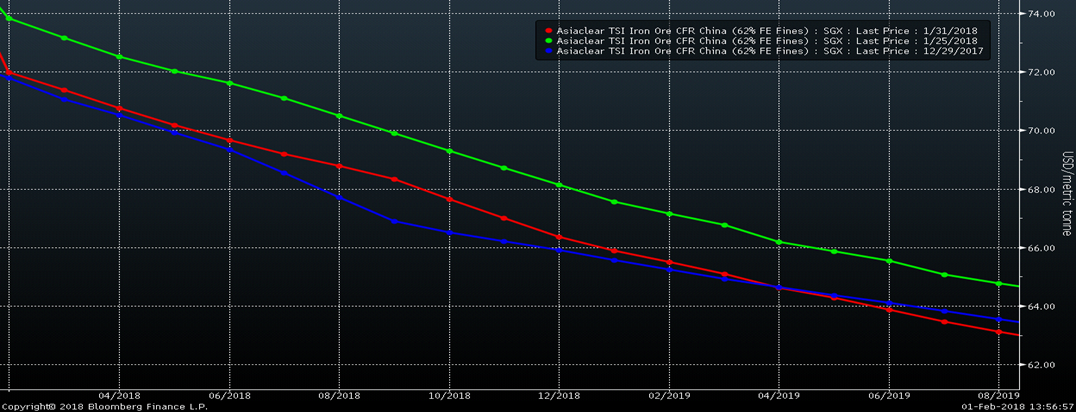Image resolution: width=1076 pixels, height=412 pixels.
Task: Click the red legend marker for 1/31/2018
Action: tap(549, 31)
